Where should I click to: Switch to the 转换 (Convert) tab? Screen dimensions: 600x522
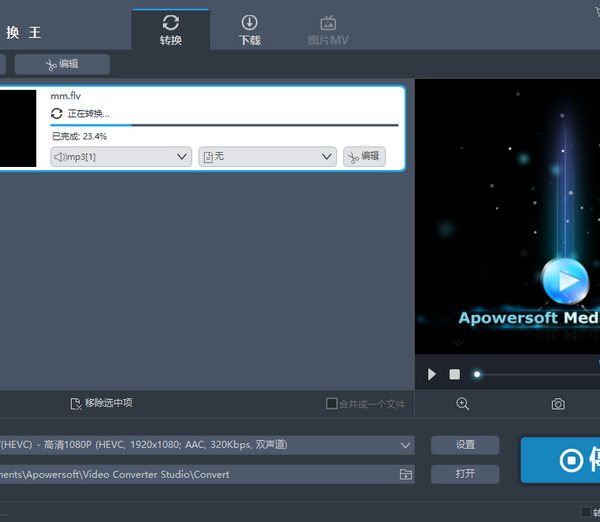[170, 29]
